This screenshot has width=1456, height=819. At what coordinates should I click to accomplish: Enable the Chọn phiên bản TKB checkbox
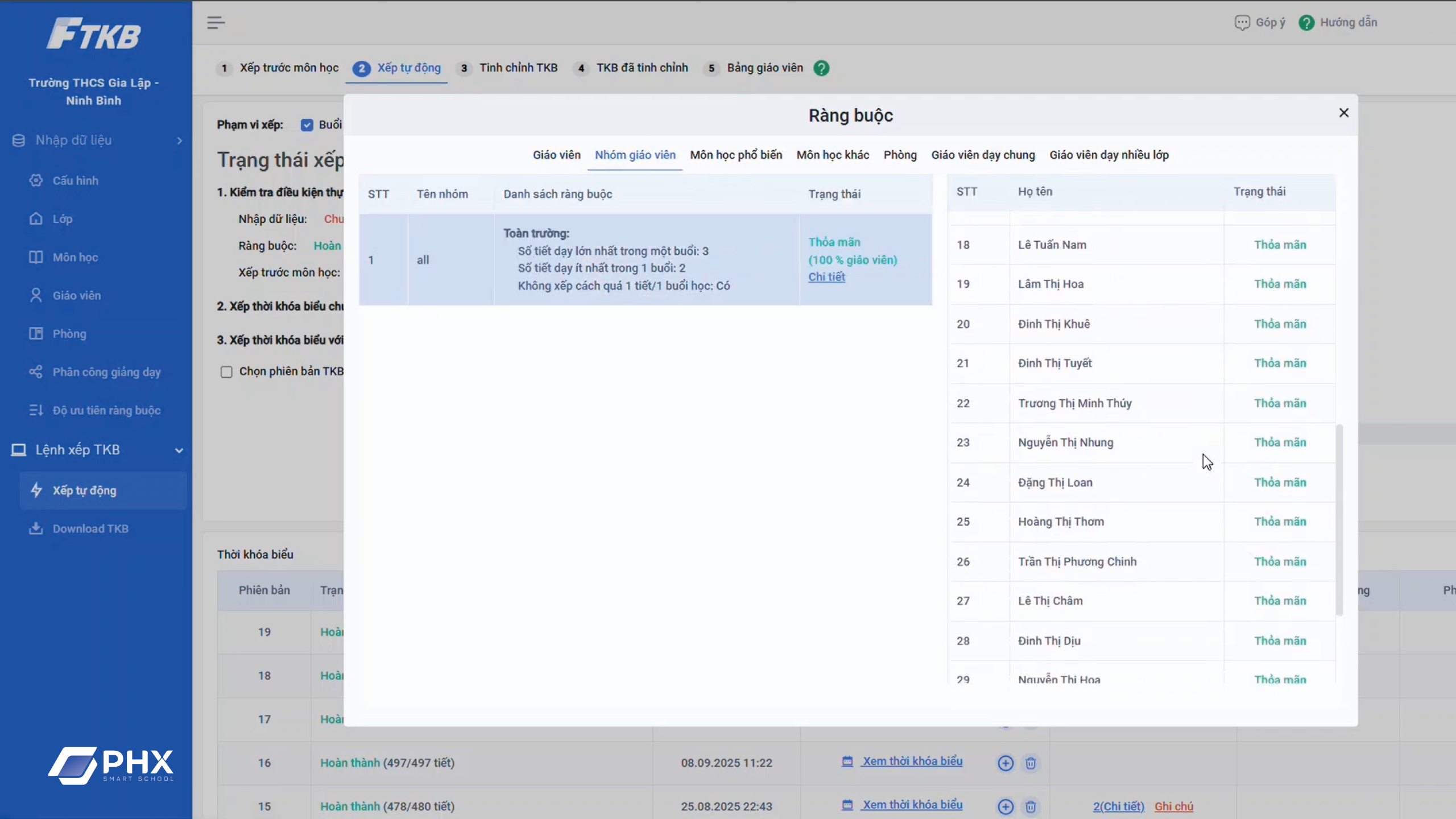(x=226, y=372)
